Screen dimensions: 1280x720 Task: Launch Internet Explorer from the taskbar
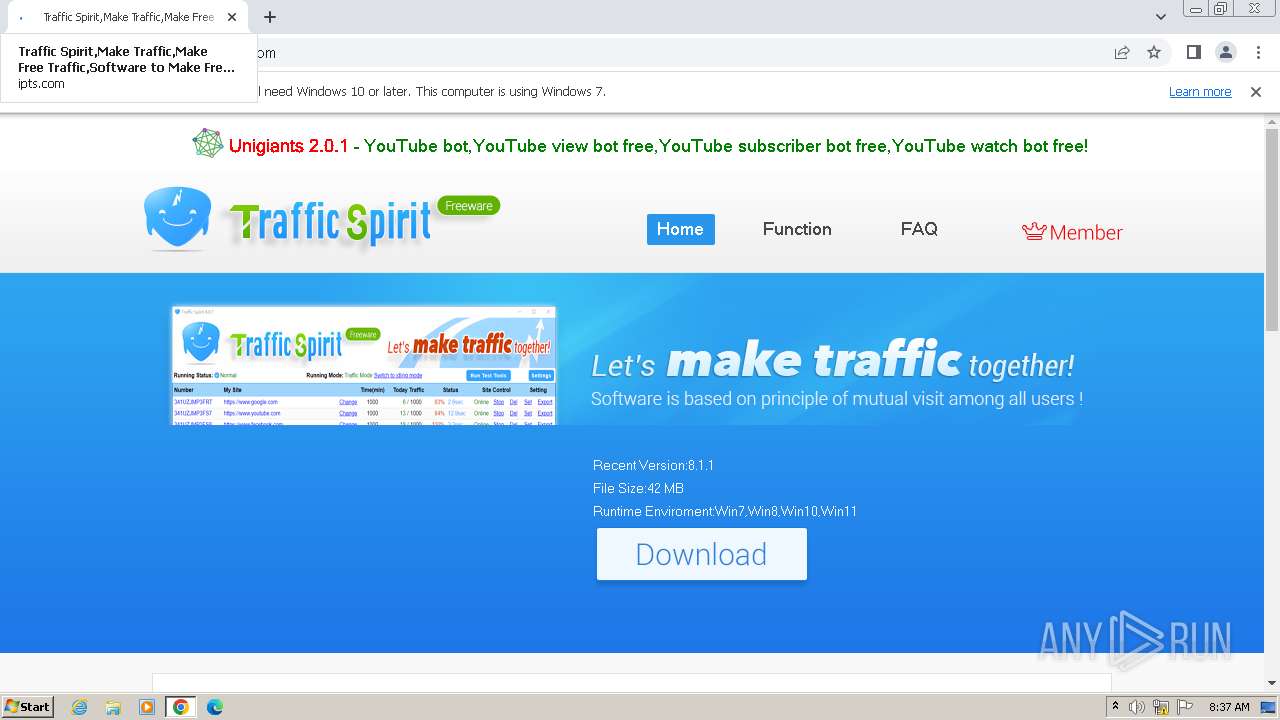point(80,707)
